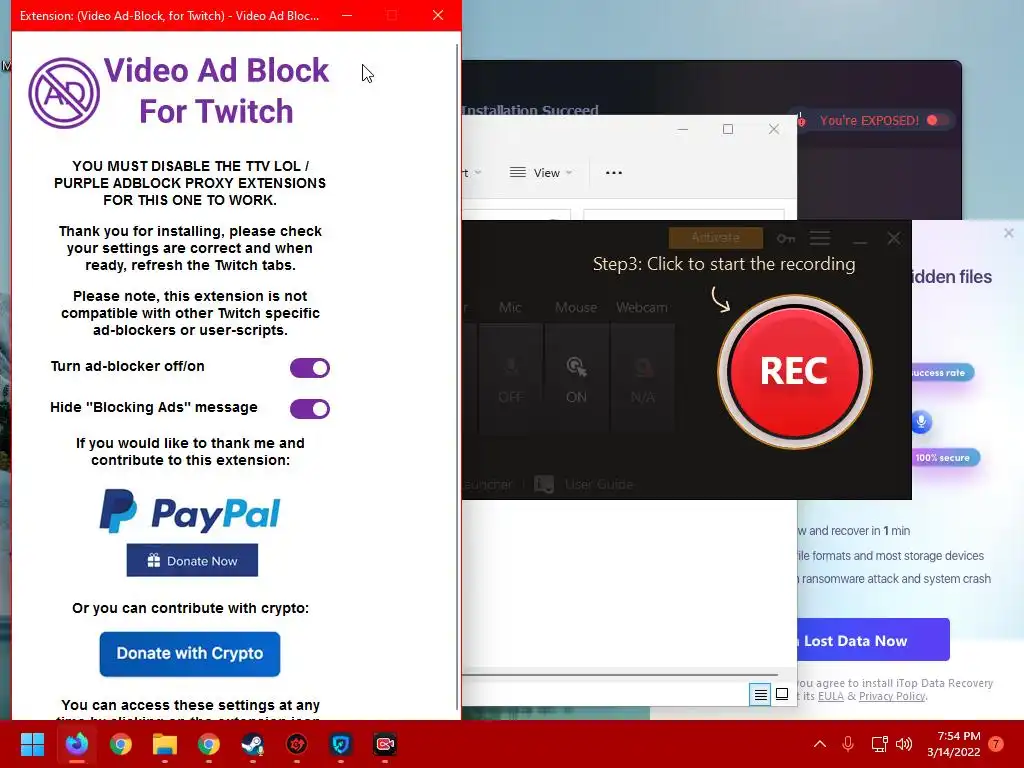Image resolution: width=1024 pixels, height=768 pixels.
Task: Click the blue microphone icon in the iTop ad
Action: [921, 422]
